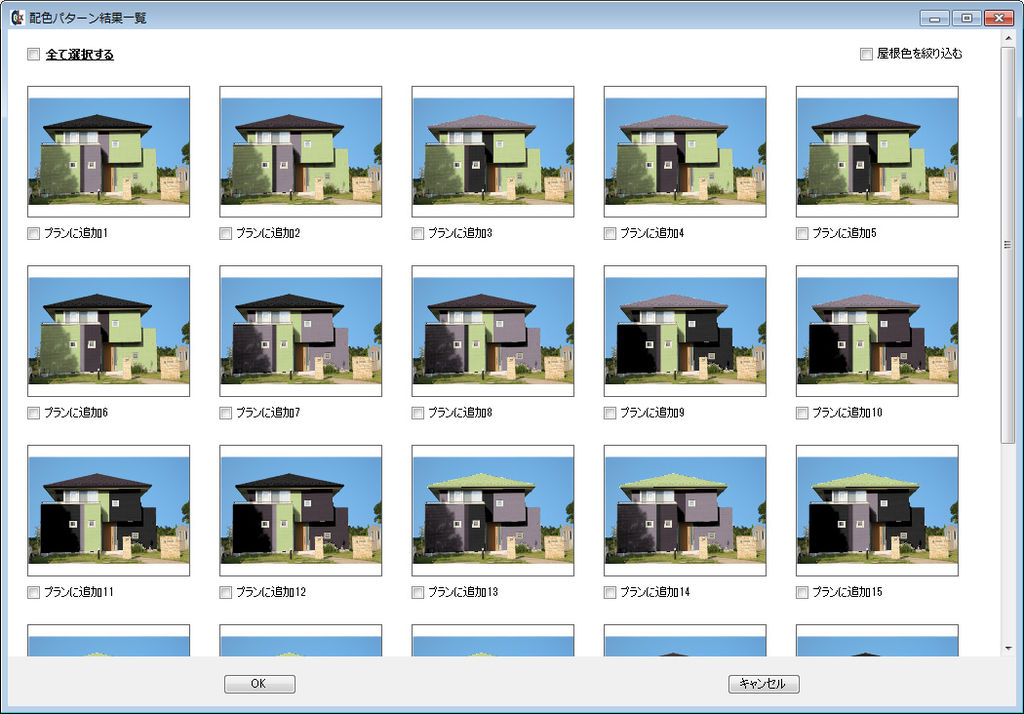Select house thumbnail for pattern 3
The height and width of the screenshot is (714, 1024).
(492, 152)
